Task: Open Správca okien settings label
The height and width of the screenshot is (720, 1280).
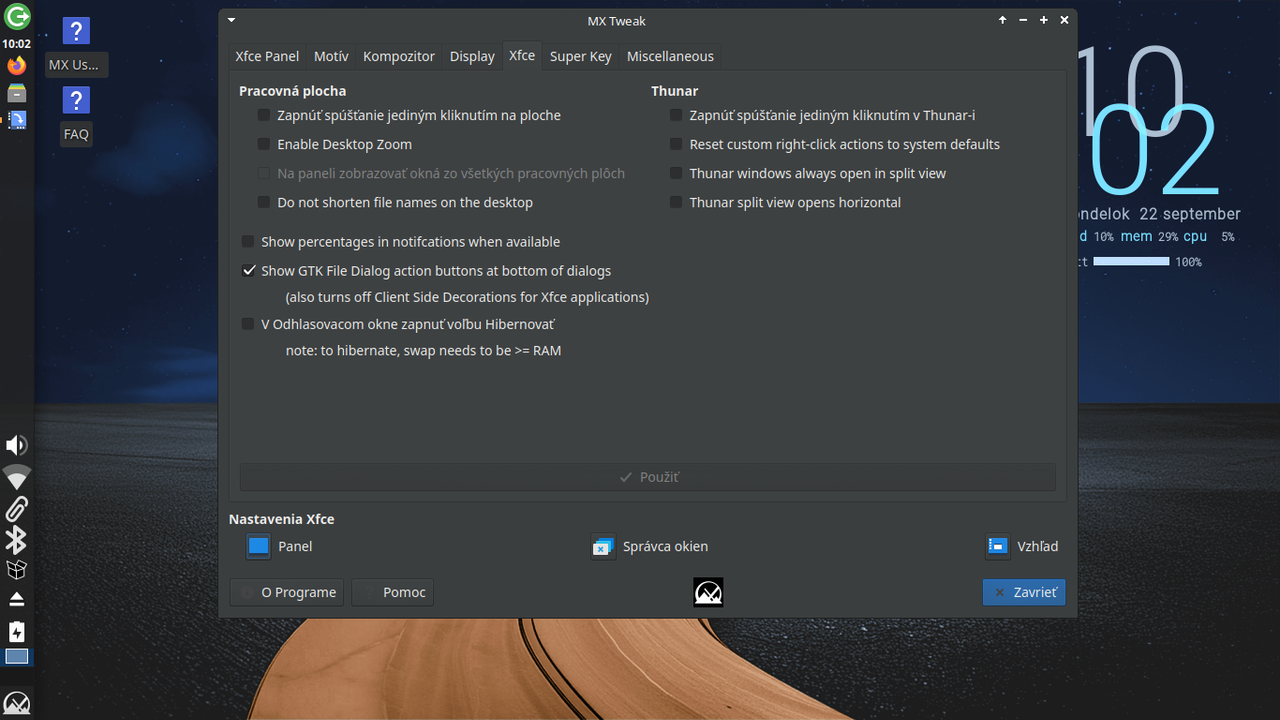Action: pyautogui.click(x=665, y=546)
